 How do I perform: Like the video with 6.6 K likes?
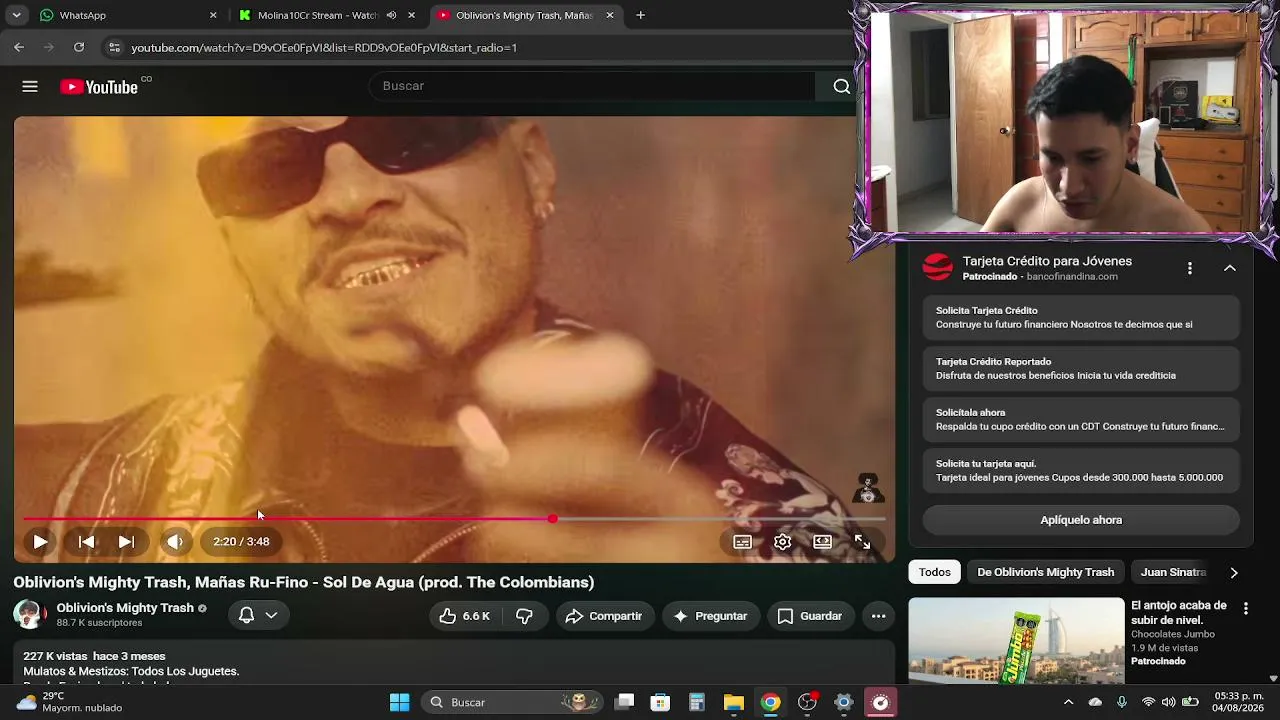point(464,616)
